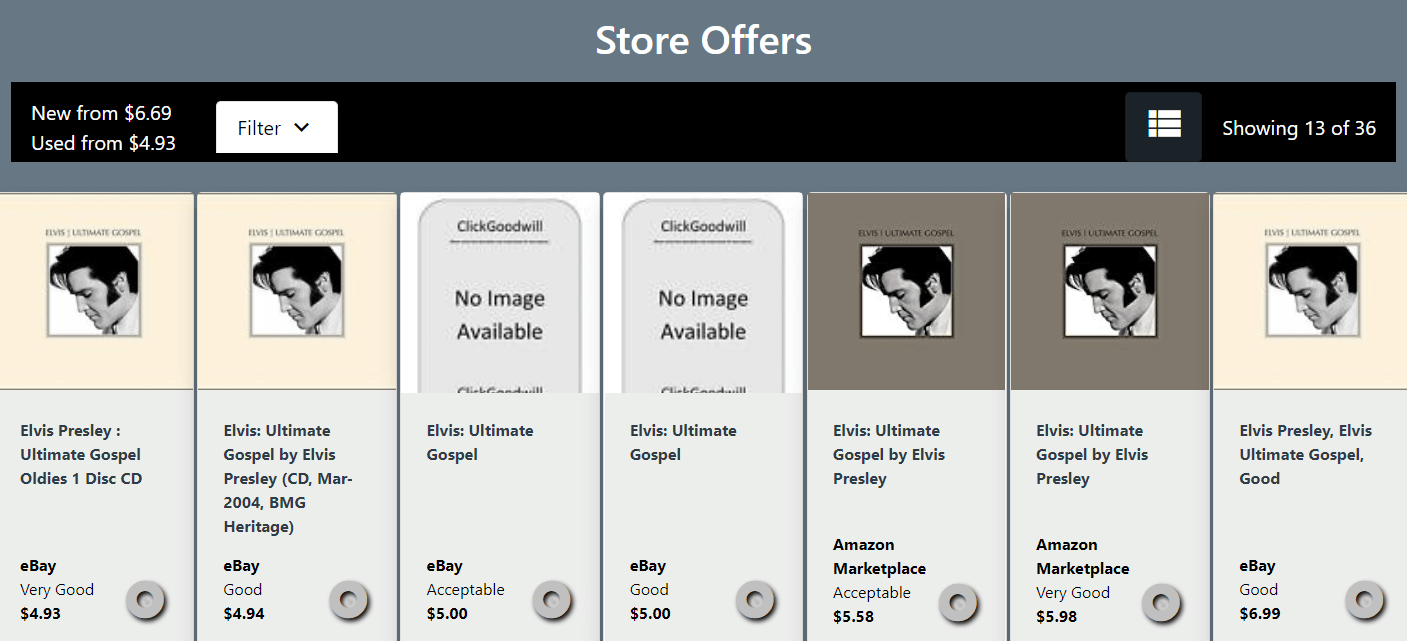Click disc icon on $6.99 eBay offer
This screenshot has width=1407, height=641.
coord(1364,600)
